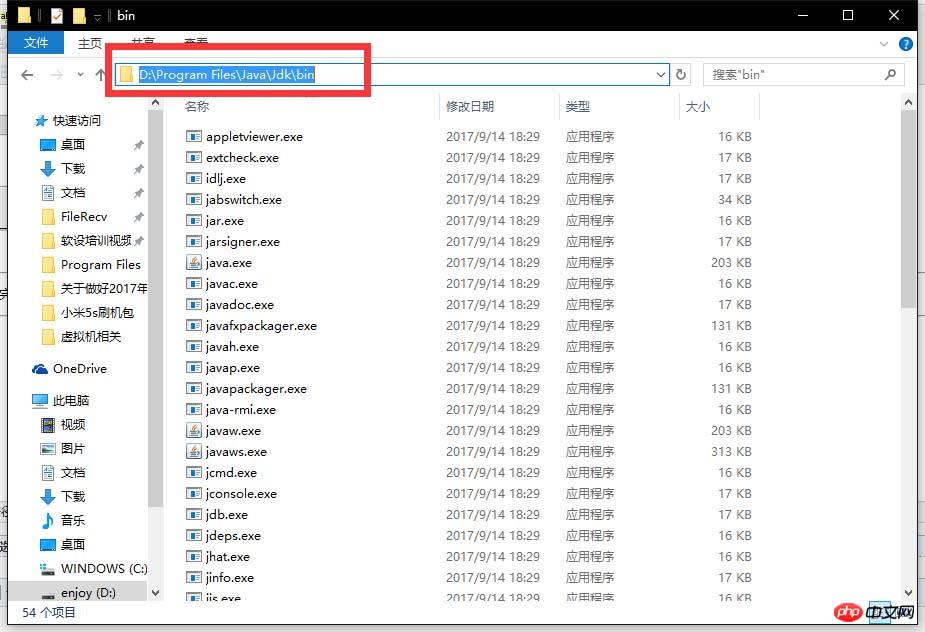Switch to the 主页 ribbon tab

pos(90,43)
